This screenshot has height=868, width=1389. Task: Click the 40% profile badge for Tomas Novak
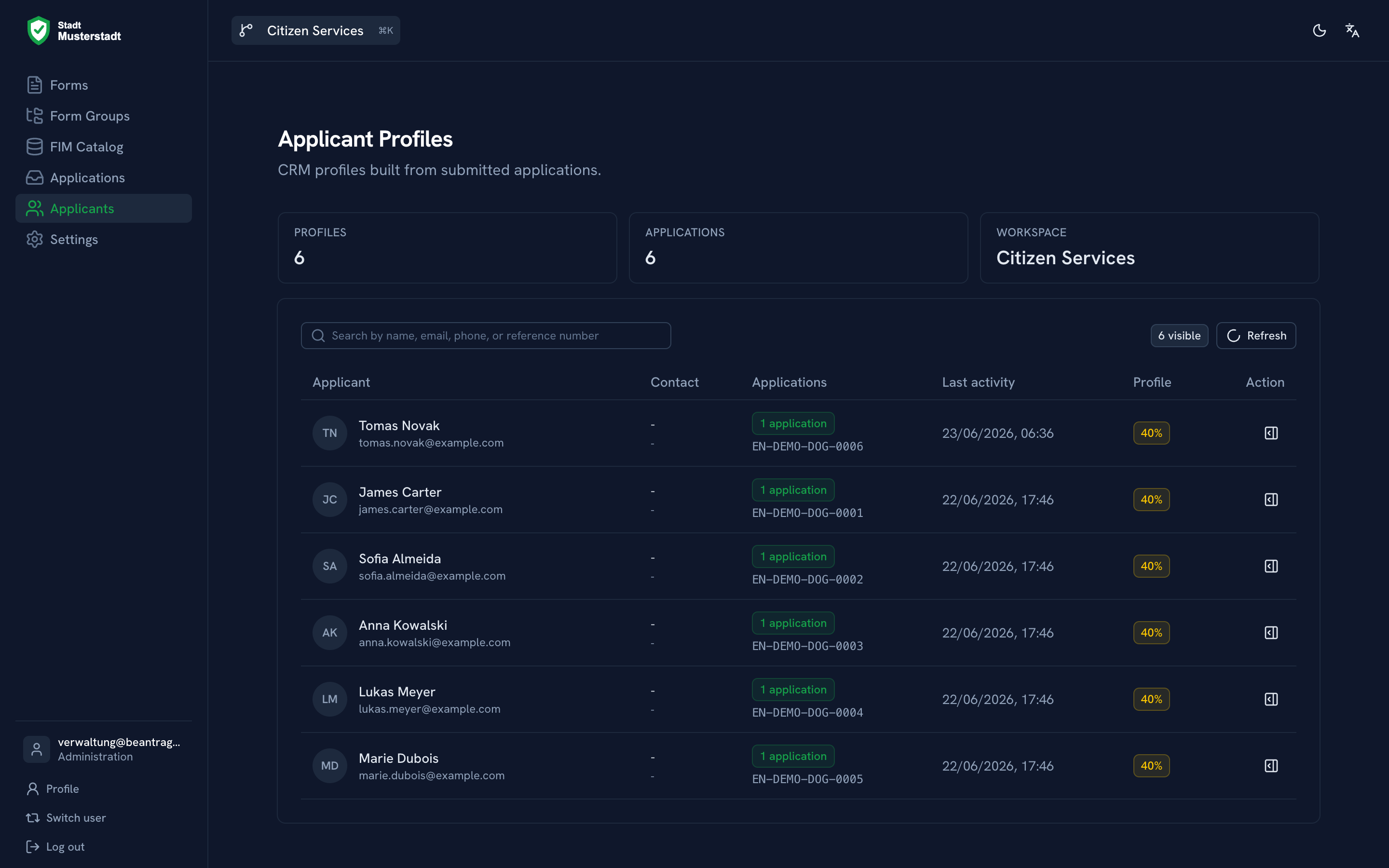(1151, 433)
